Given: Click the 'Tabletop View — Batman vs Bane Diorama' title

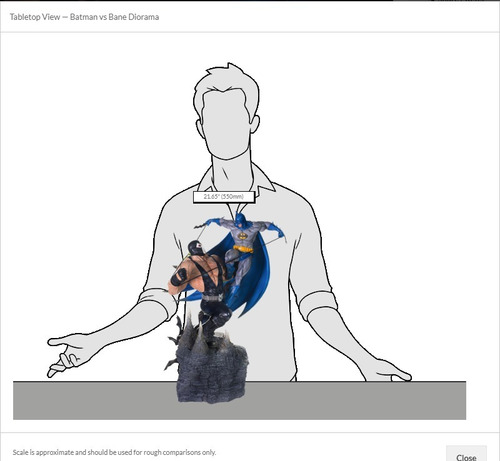Looking at the screenshot, I should pyautogui.click(x=84, y=17).
